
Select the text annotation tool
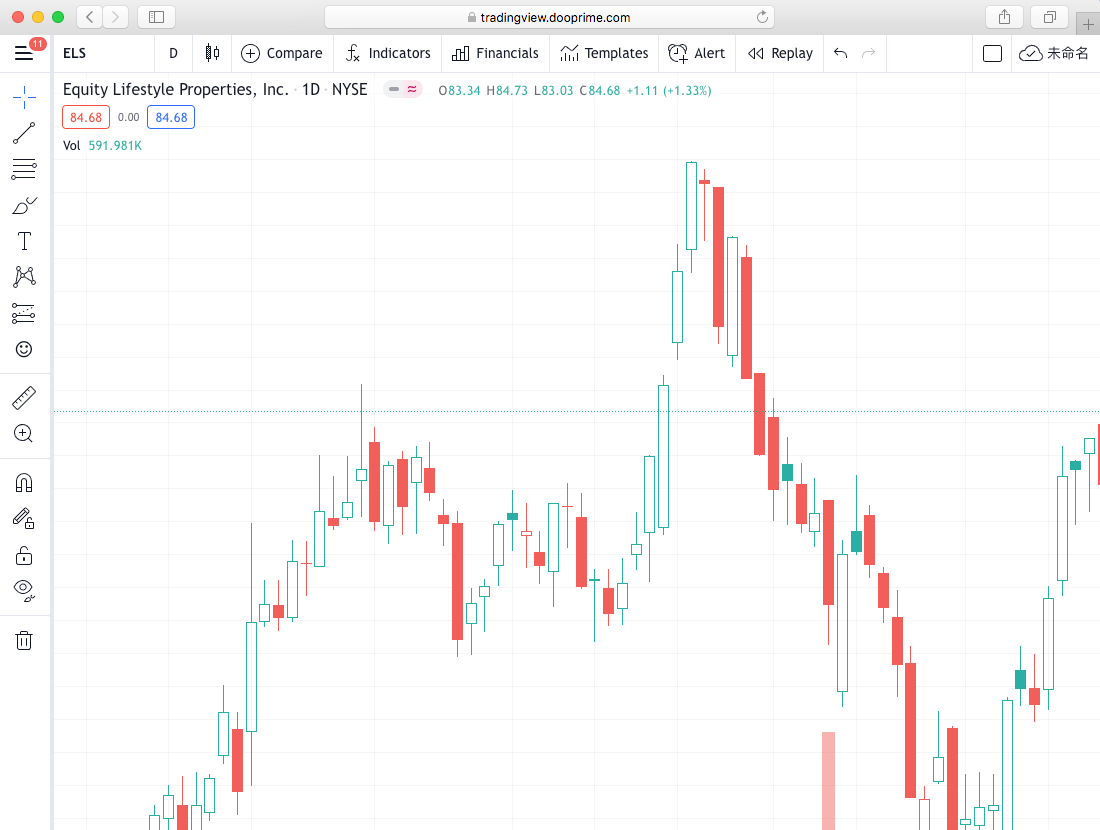(24, 241)
